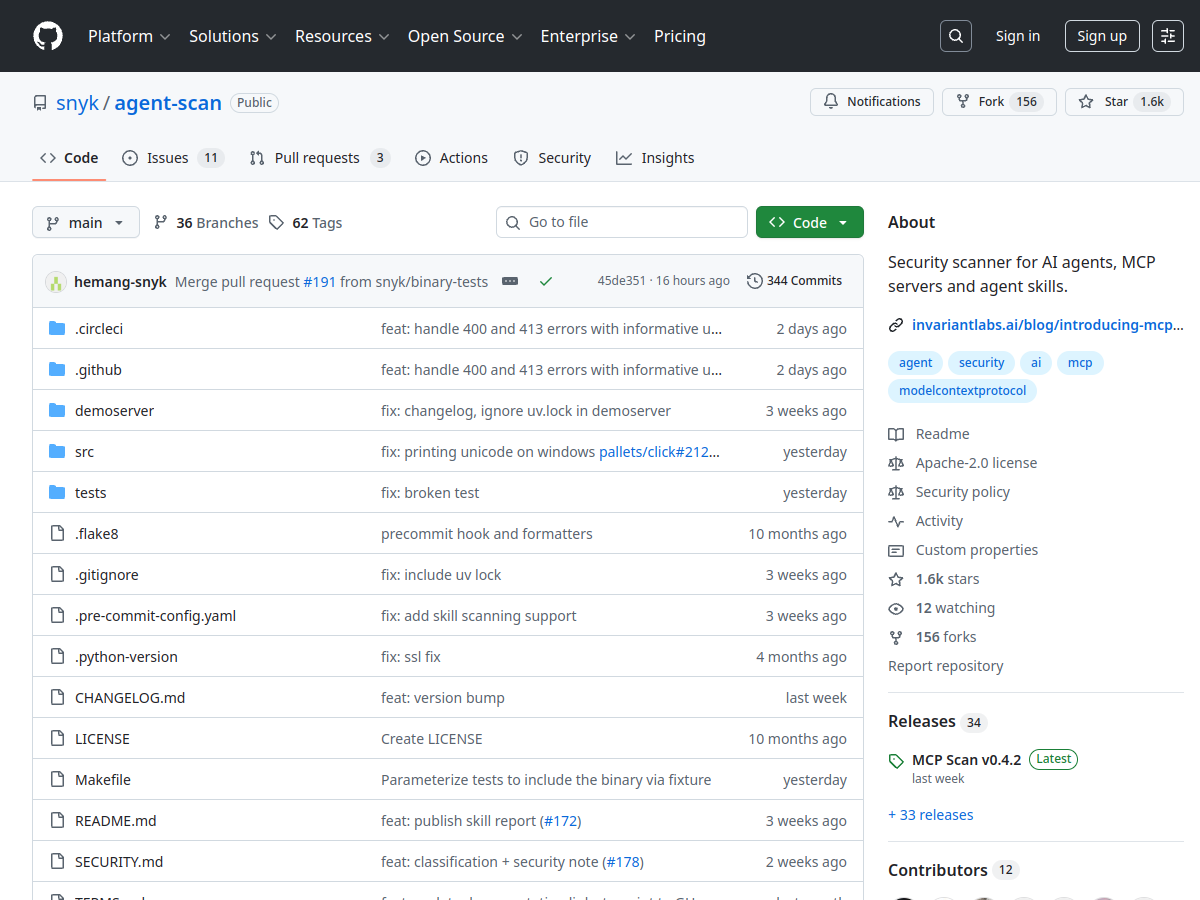Click the appearance settings icon in header

pos(1167,36)
